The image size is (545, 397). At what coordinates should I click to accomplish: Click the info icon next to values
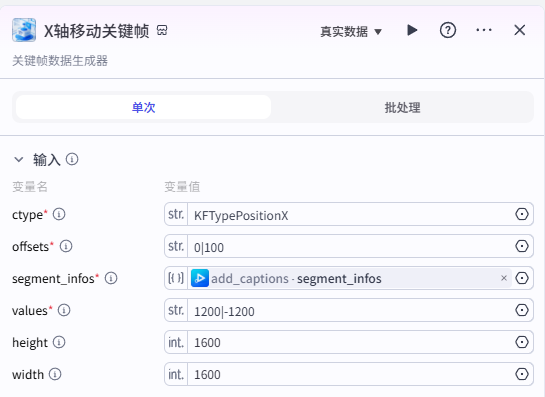[x=64, y=310]
